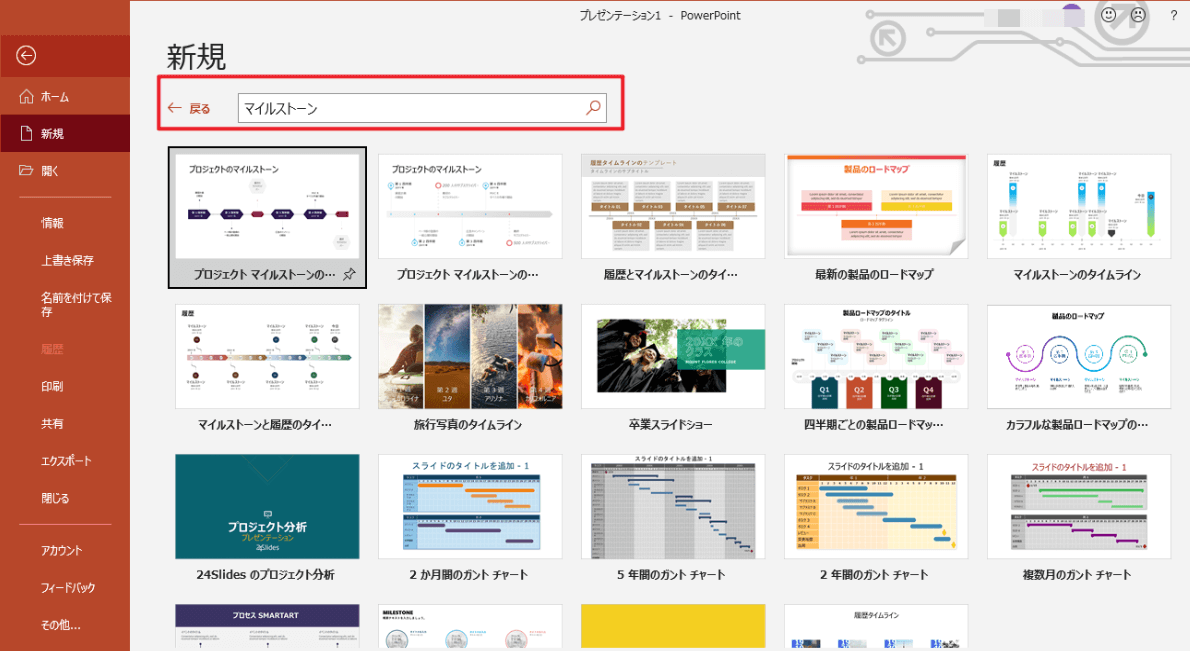Click the Open folder icon in sidebar

pyautogui.click(x=26, y=171)
